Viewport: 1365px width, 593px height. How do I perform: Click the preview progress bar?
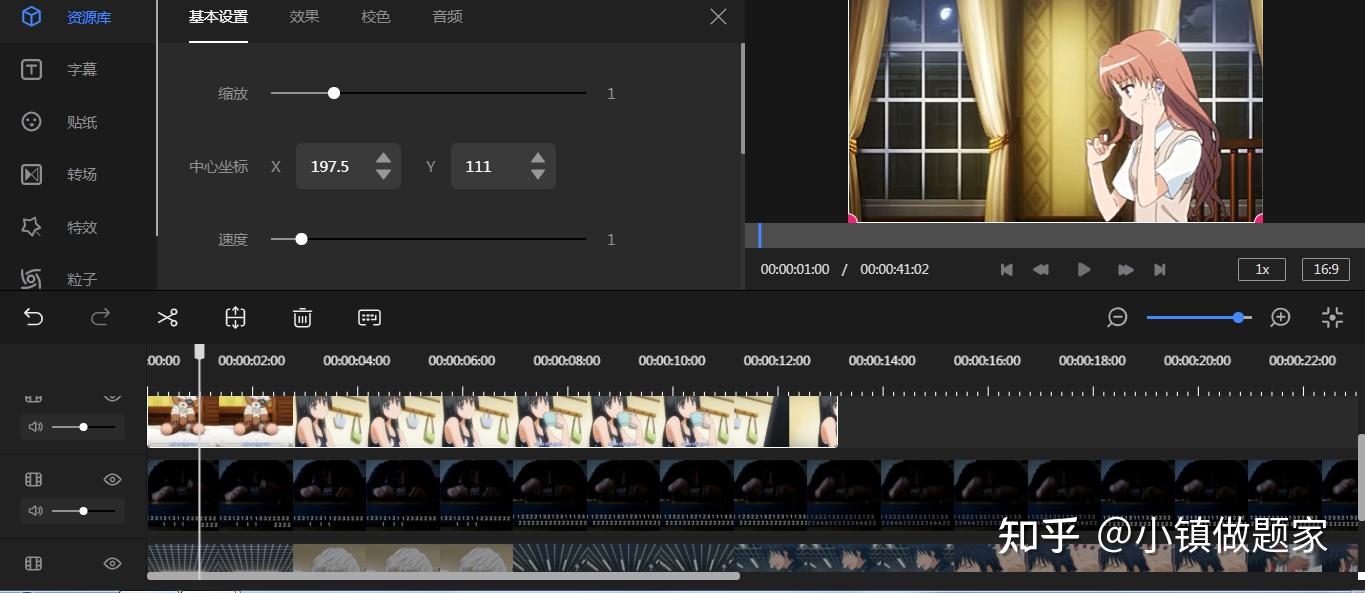click(1055, 235)
